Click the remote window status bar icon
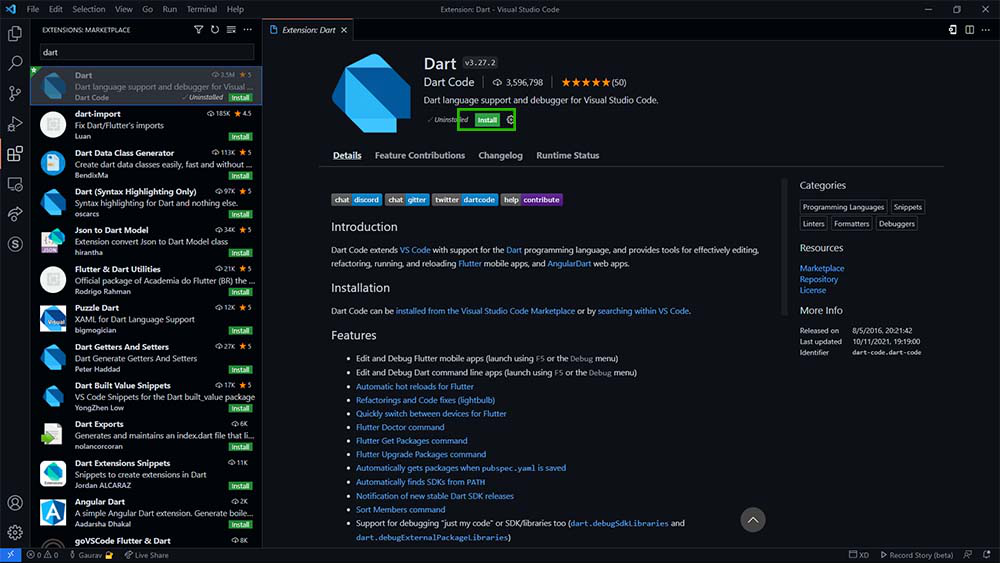The height and width of the screenshot is (563, 1000). point(10,555)
